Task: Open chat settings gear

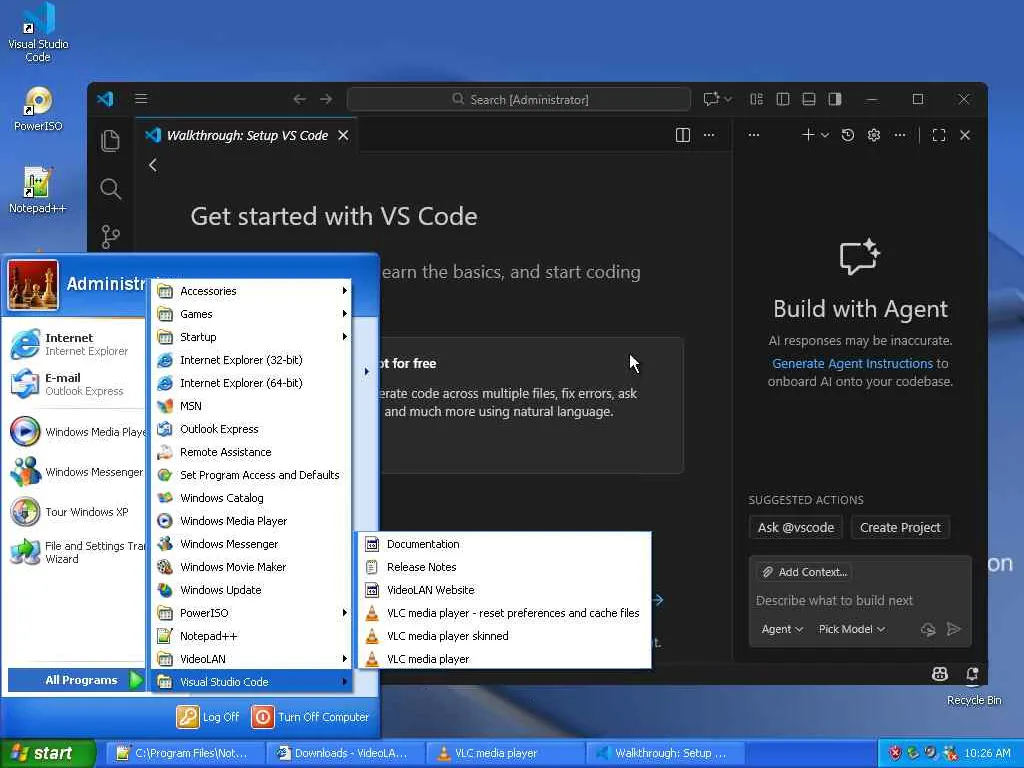Action: tap(874, 135)
